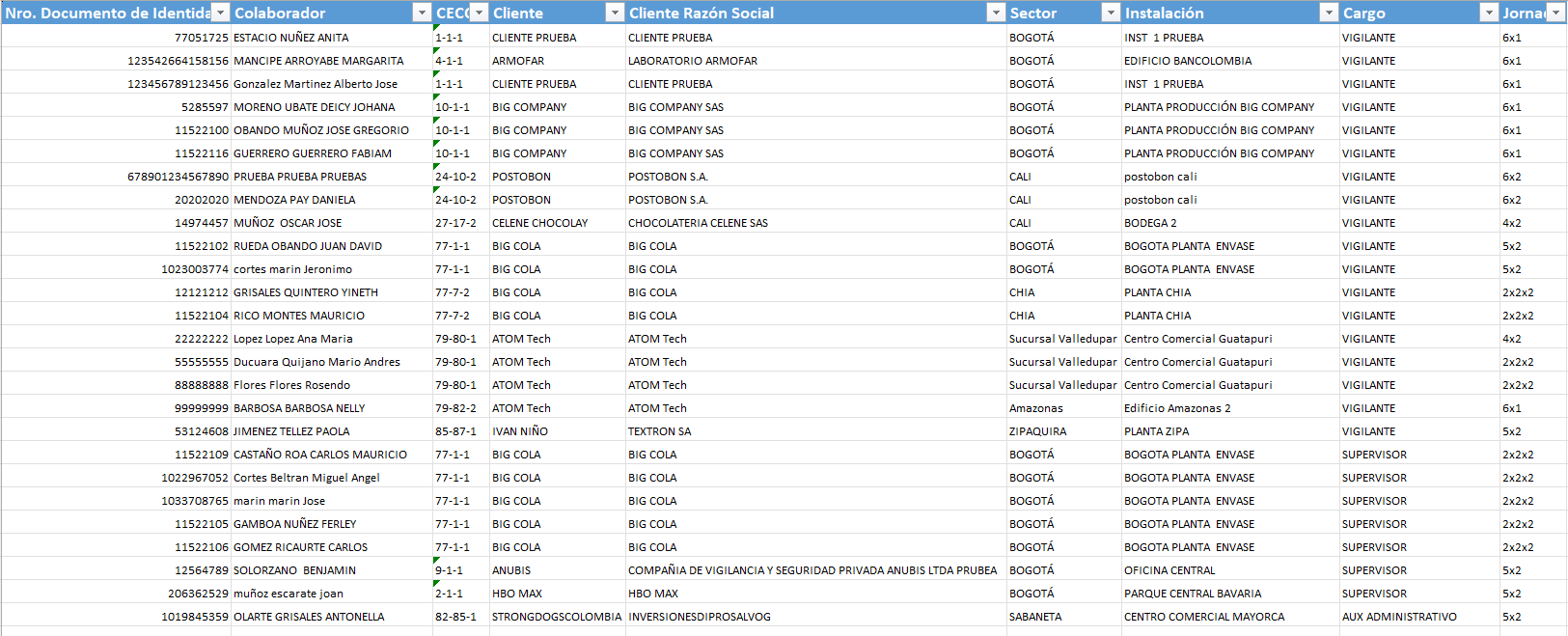The height and width of the screenshot is (636, 1568).
Task: Expand the CECO column filter dropdown
Action: pos(479,13)
